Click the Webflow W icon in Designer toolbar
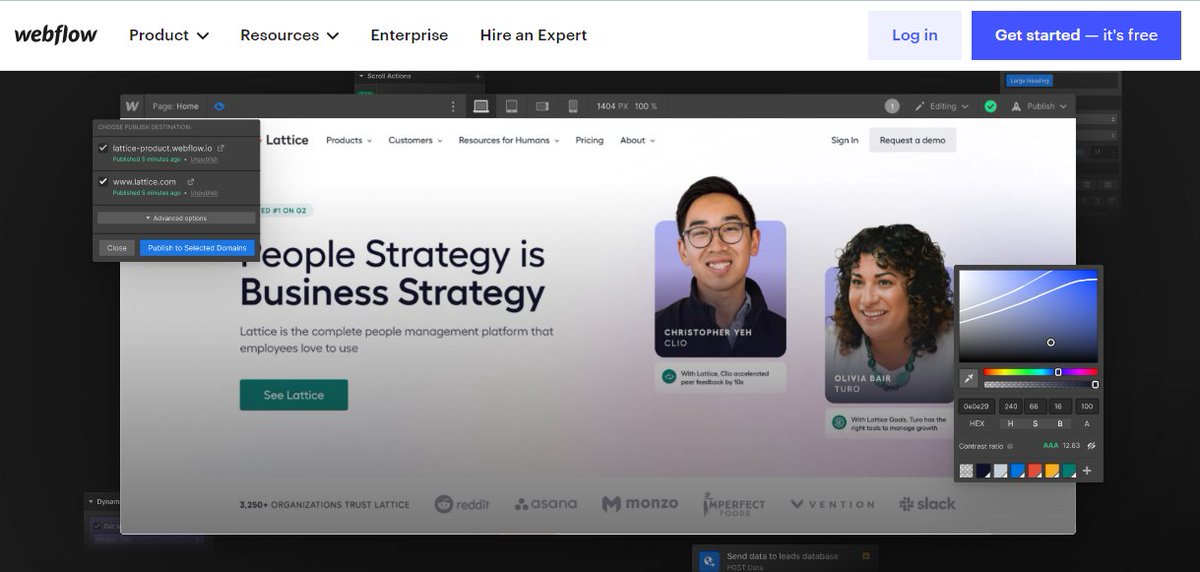The width and height of the screenshot is (1200, 572). point(132,106)
